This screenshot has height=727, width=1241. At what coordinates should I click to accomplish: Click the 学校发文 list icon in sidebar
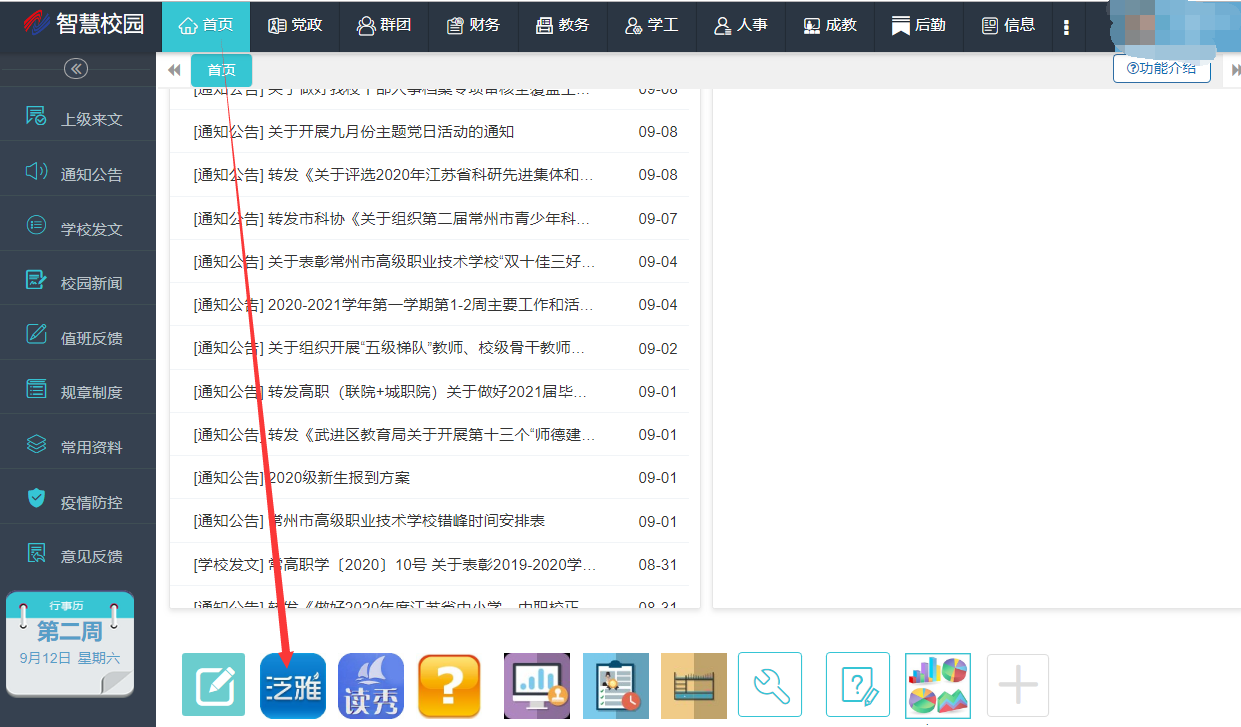coord(36,226)
